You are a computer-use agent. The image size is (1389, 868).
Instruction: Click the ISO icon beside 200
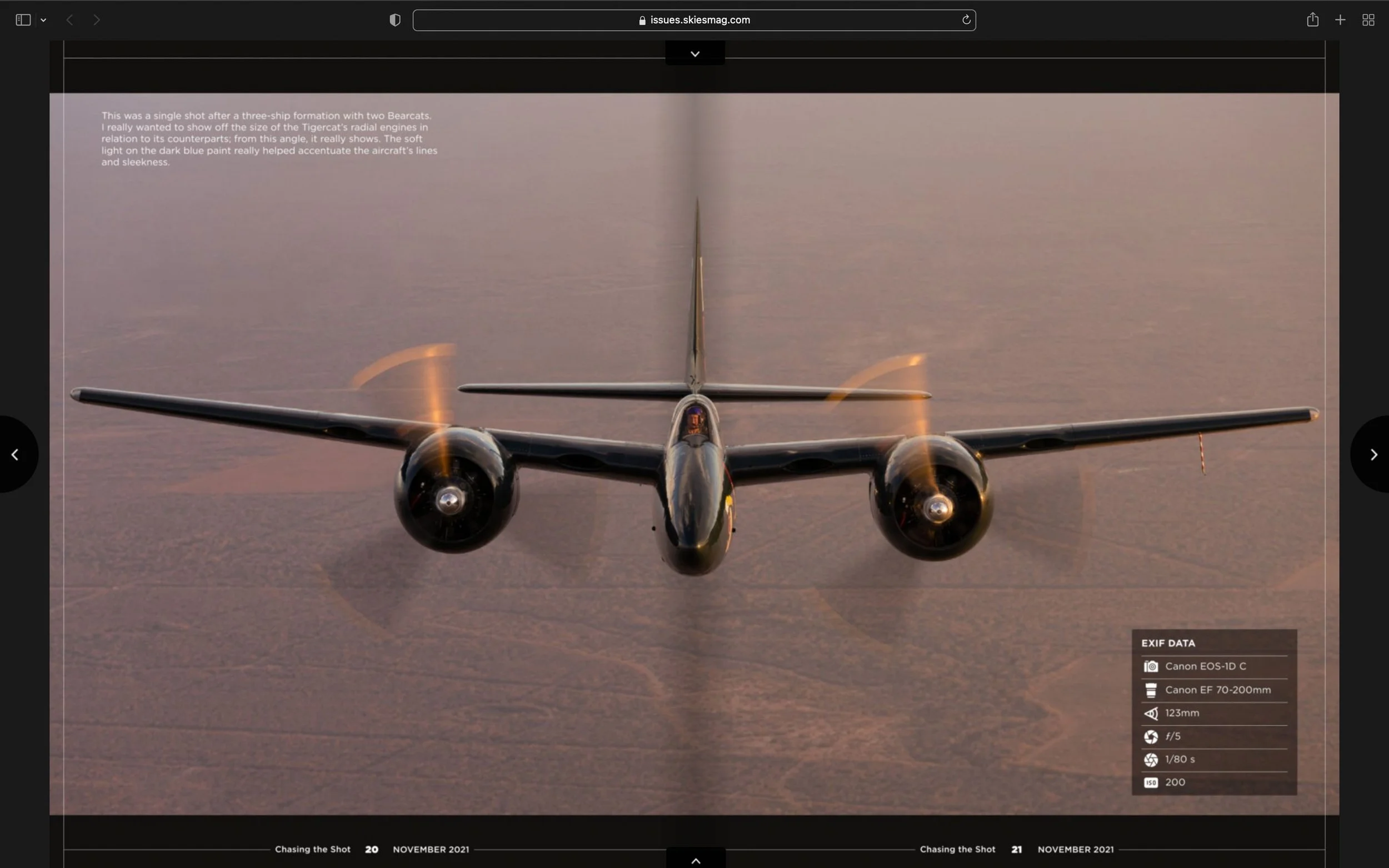[x=1150, y=782]
